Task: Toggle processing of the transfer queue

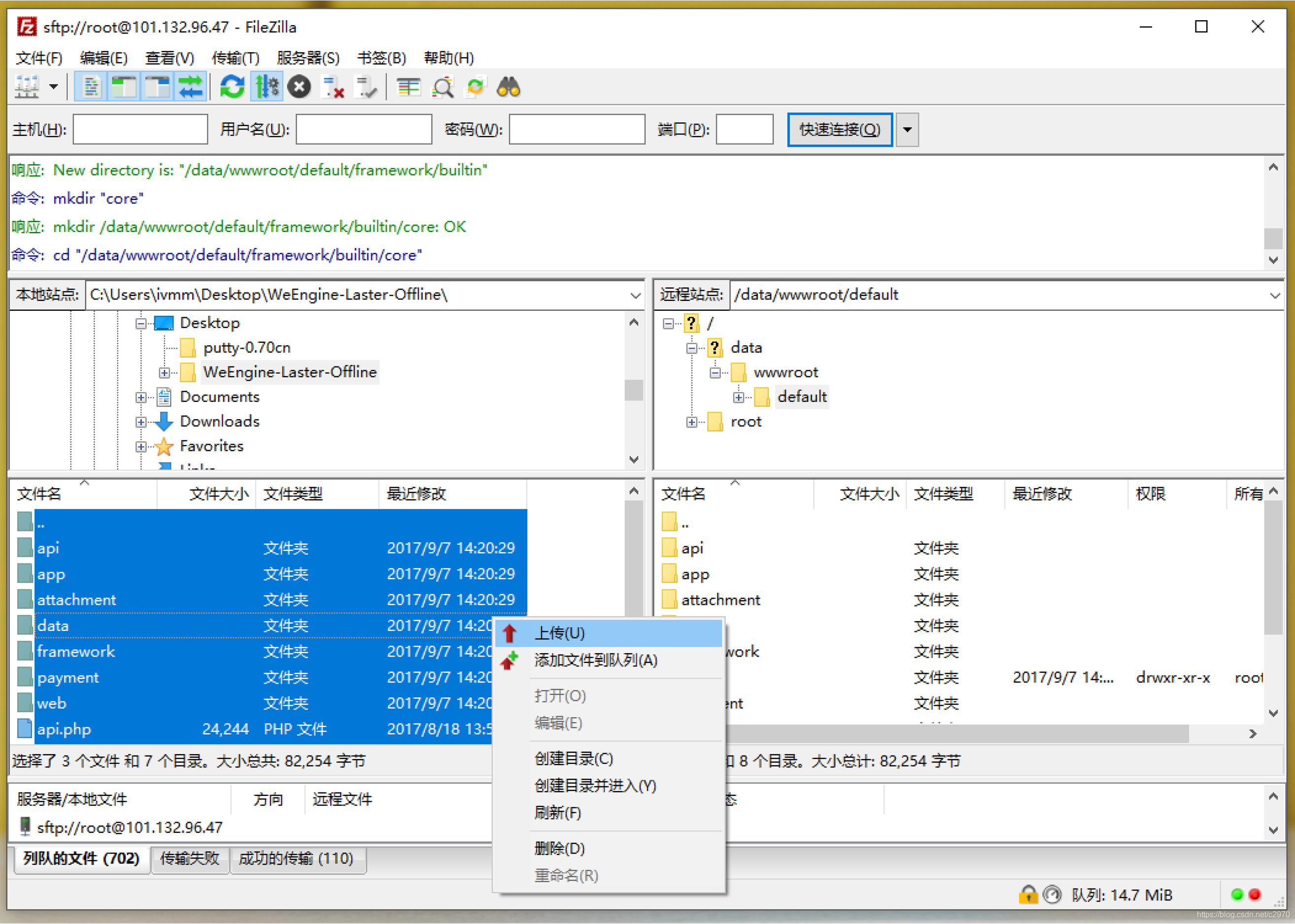Action: click(267, 87)
